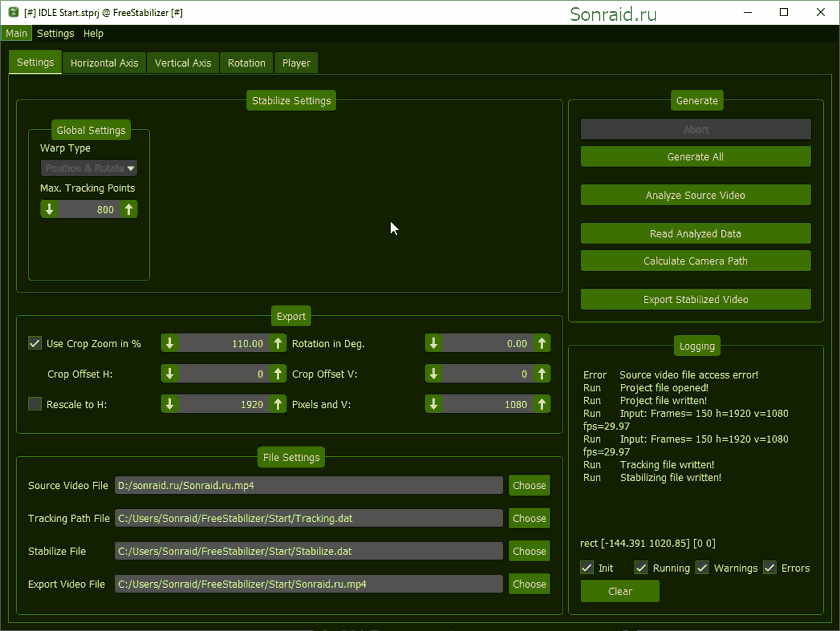Click the FreeStabilizer app icon in title bar
The image size is (840, 631).
pyautogui.click(x=13, y=12)
